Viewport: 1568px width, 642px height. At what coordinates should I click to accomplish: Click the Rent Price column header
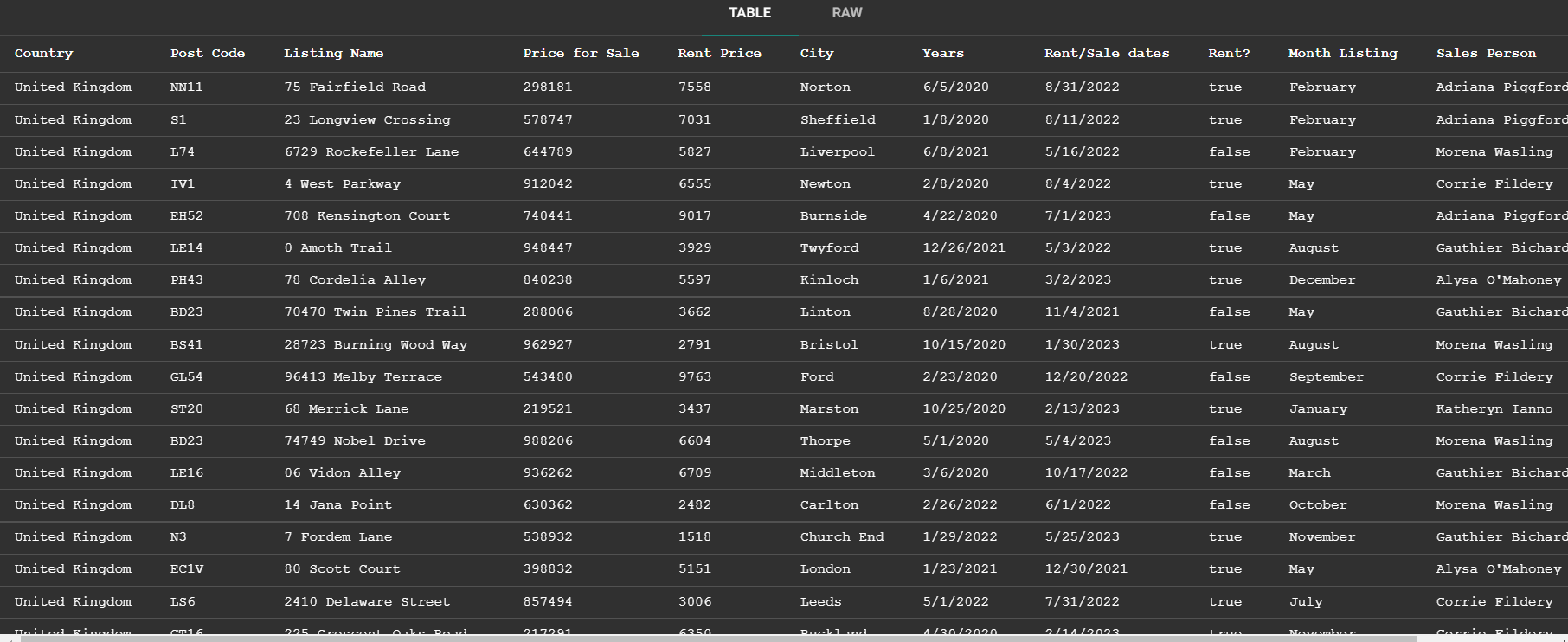[719, 54]
